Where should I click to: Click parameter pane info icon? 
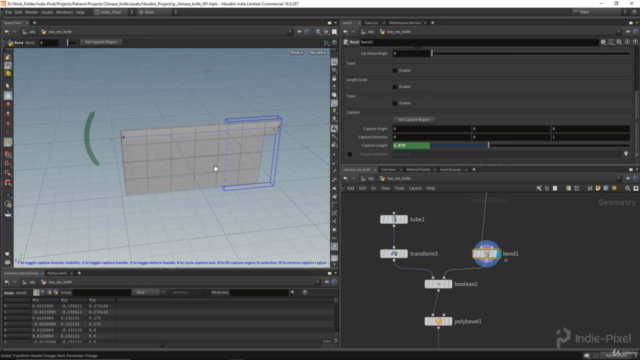pos(627,42)
